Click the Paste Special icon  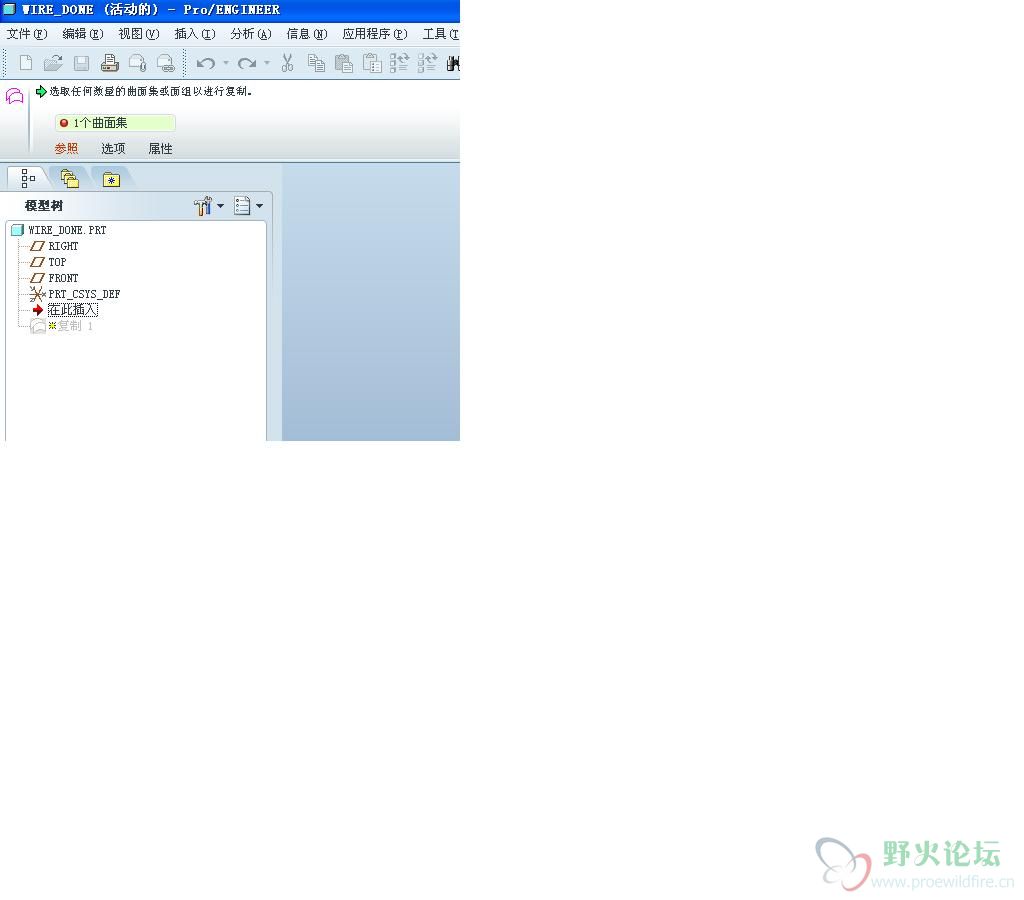coord(372,63)
